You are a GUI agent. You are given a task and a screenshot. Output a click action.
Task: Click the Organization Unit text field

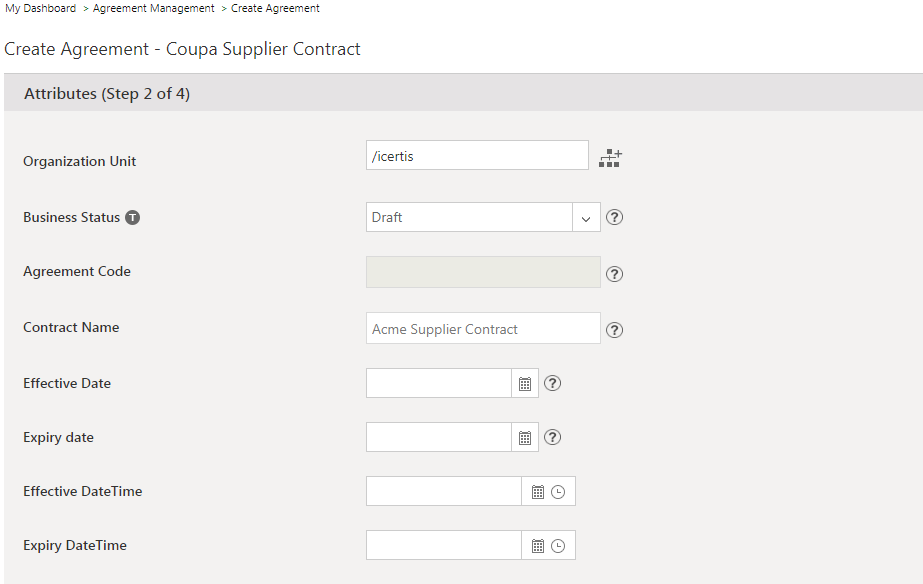pos(477,156)
